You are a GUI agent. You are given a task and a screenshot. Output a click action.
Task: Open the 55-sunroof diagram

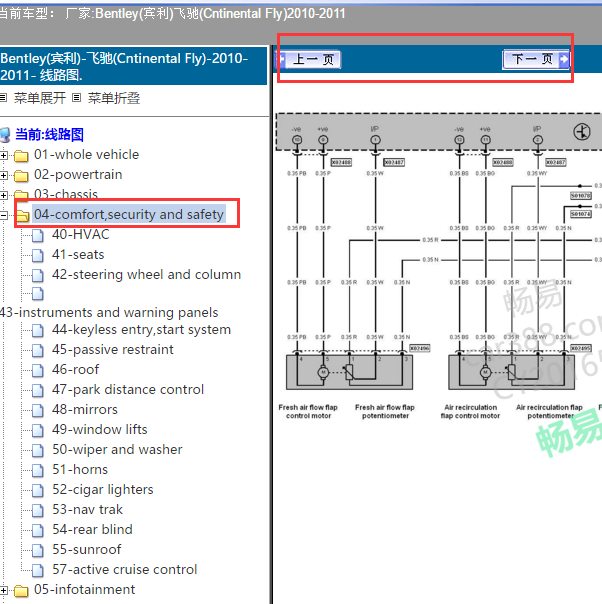click(x=87, y=550)
